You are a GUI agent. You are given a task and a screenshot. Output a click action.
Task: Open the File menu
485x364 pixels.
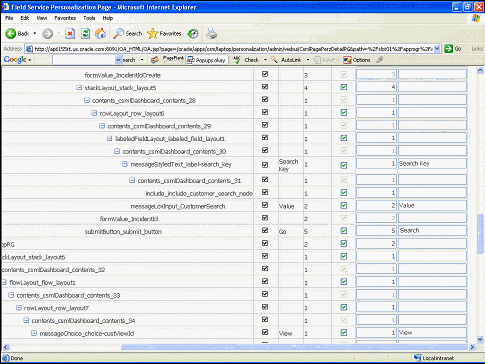9,18
